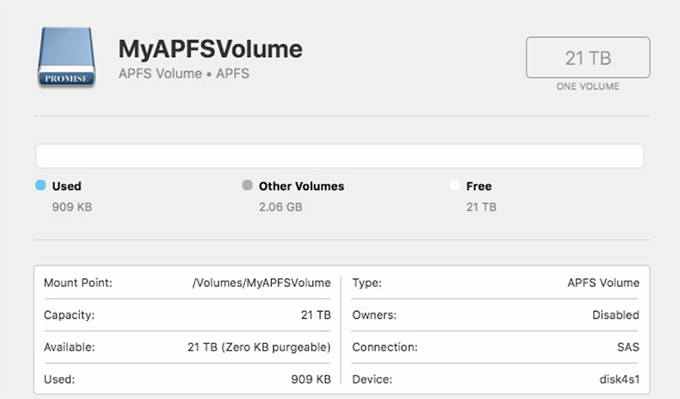Select the blue Used color dot

(x=40, y=185)
